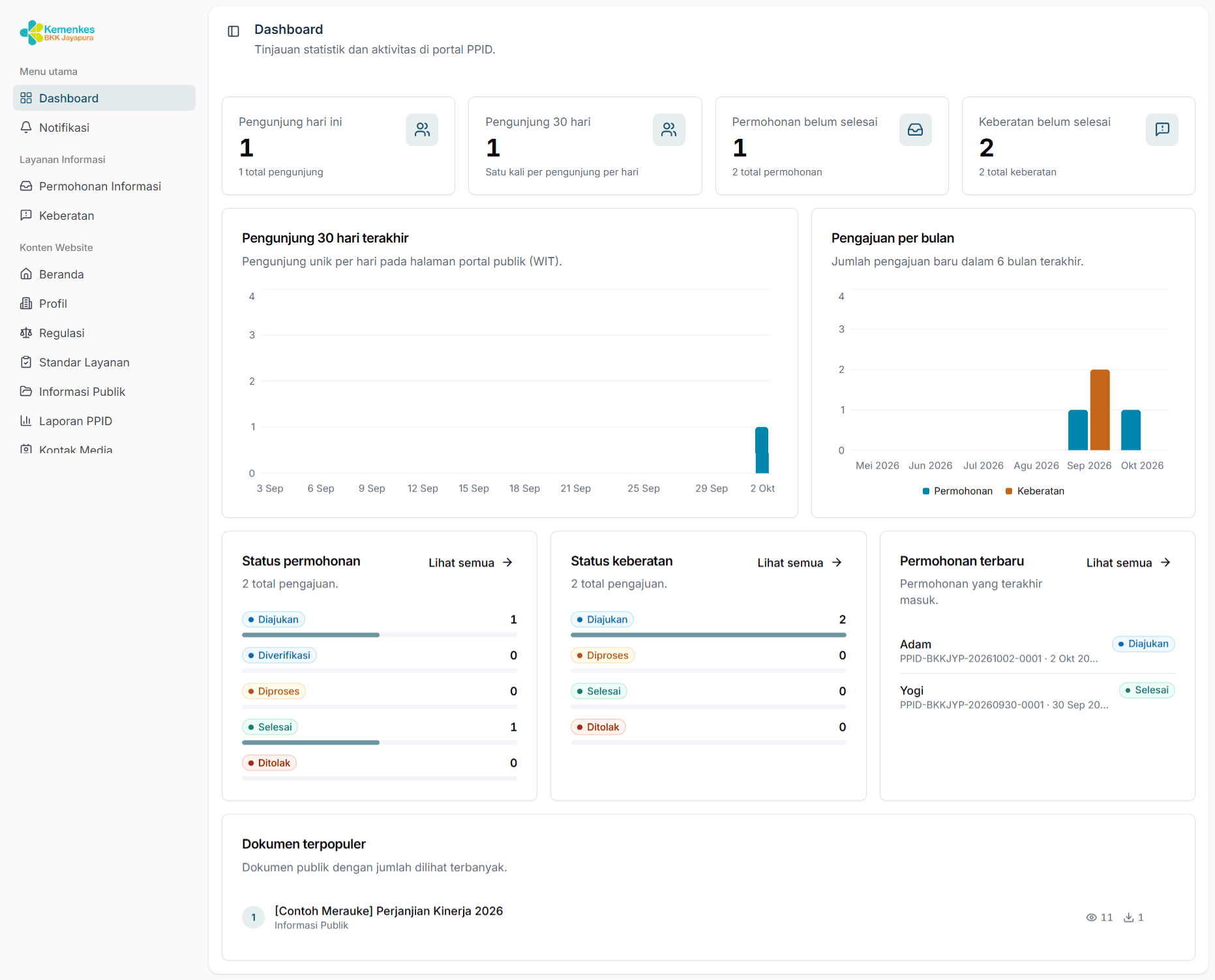The image size is (1215, 980).
Task: Click the Diverifikasi status badge
Action: tap(279, 655)
